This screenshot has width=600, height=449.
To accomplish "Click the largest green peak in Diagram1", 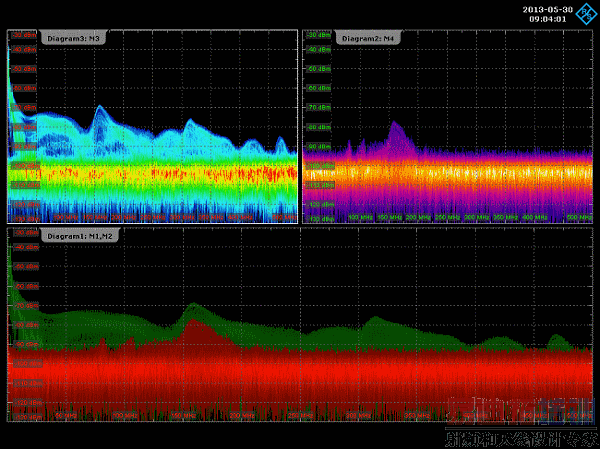I will pos(192,306).
